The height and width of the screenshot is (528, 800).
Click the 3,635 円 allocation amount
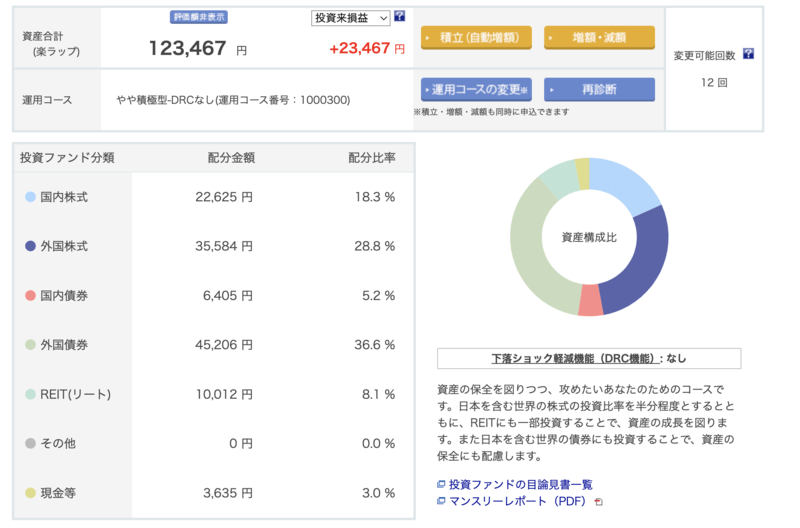228,493
